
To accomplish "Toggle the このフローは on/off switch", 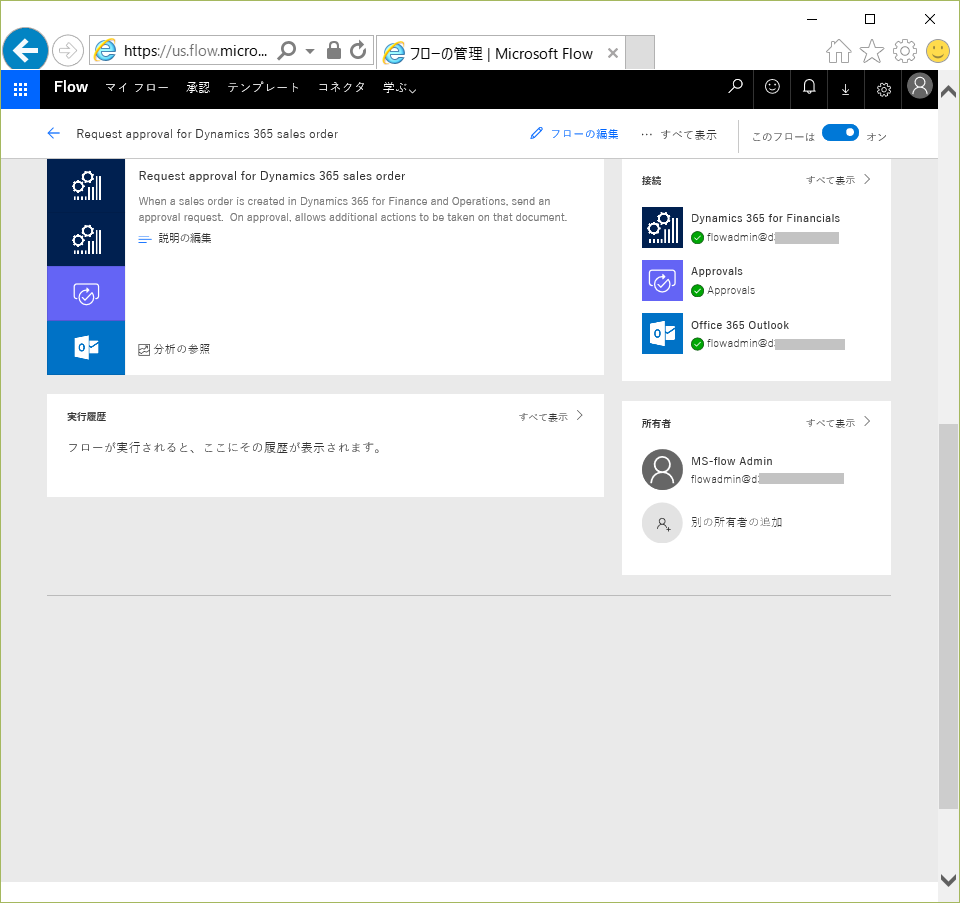I will coord(840,133).
